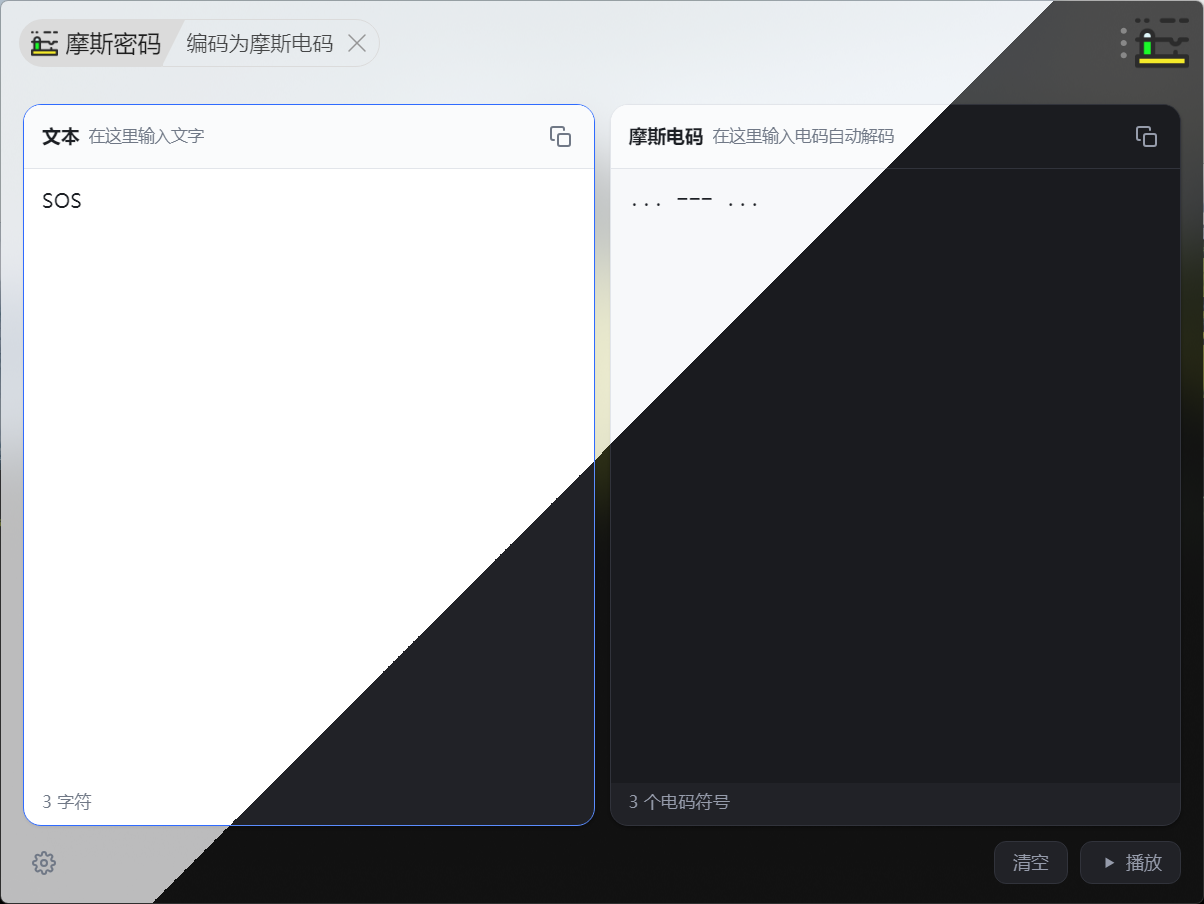Copy the text panel content
The width and height of the screenshot is (1204, 904).
(x=560, y=137)
